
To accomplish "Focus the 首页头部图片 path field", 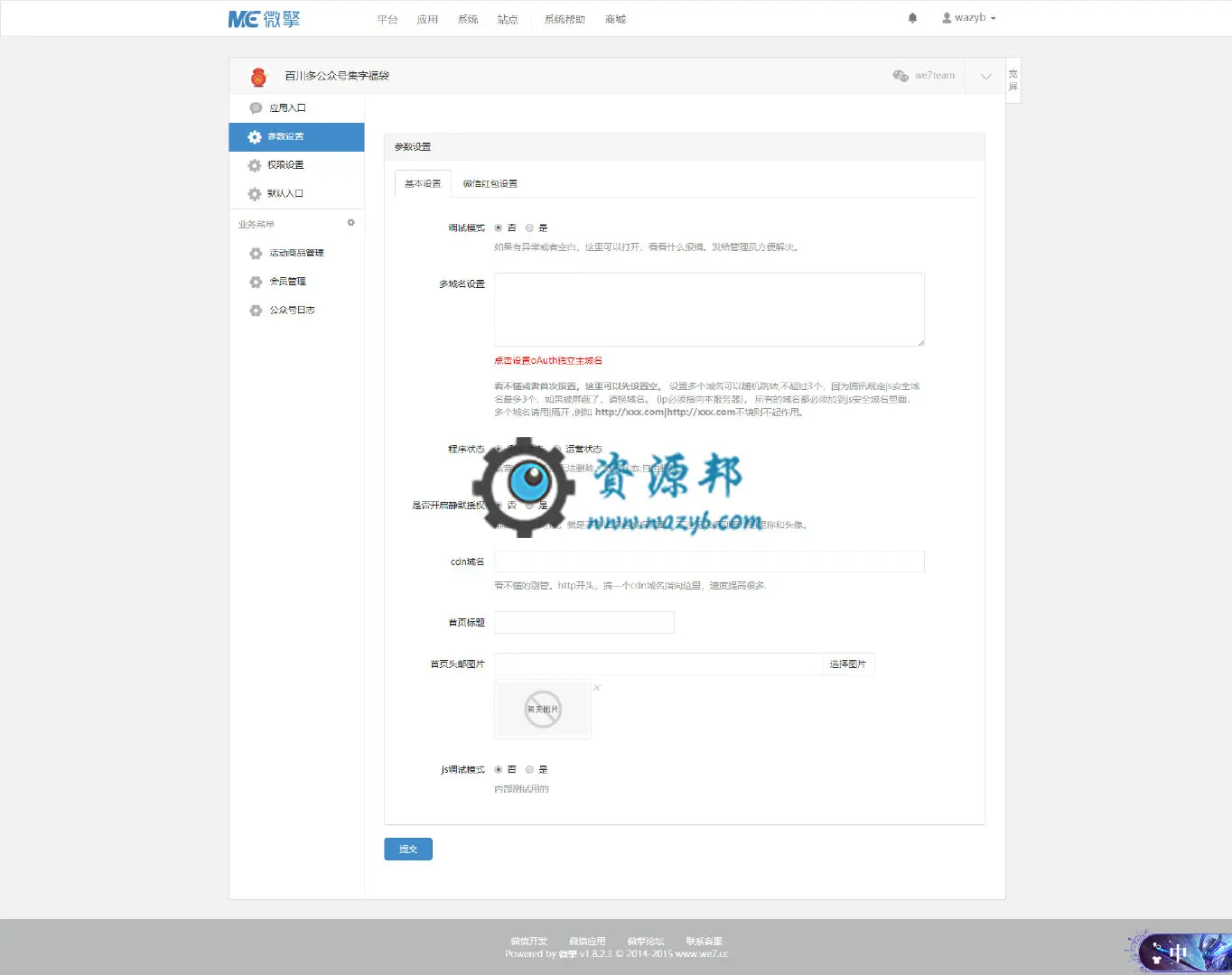I will tap(658, 664).
